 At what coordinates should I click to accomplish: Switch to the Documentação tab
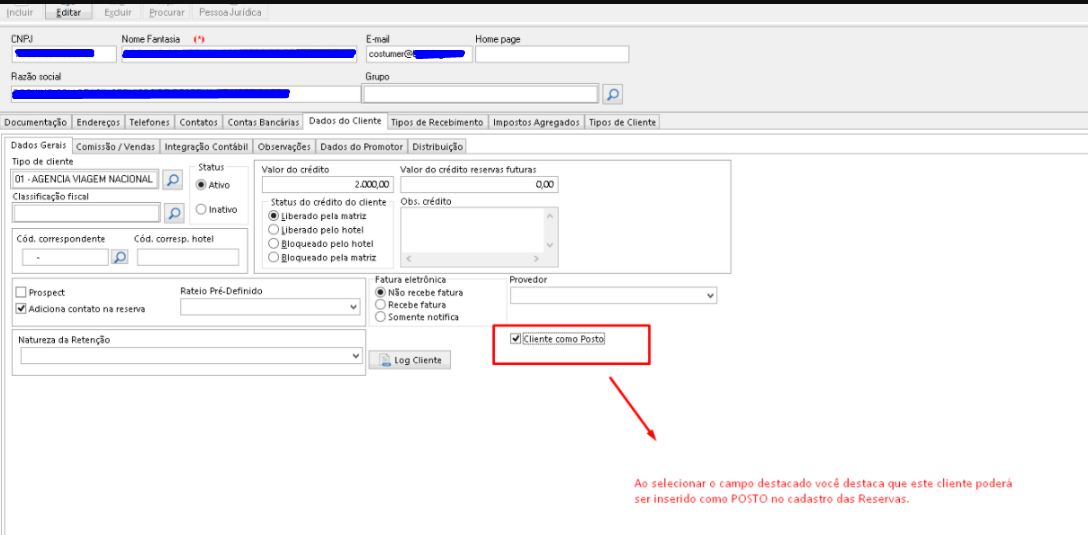pyautogui.click(x=35, y=122)
